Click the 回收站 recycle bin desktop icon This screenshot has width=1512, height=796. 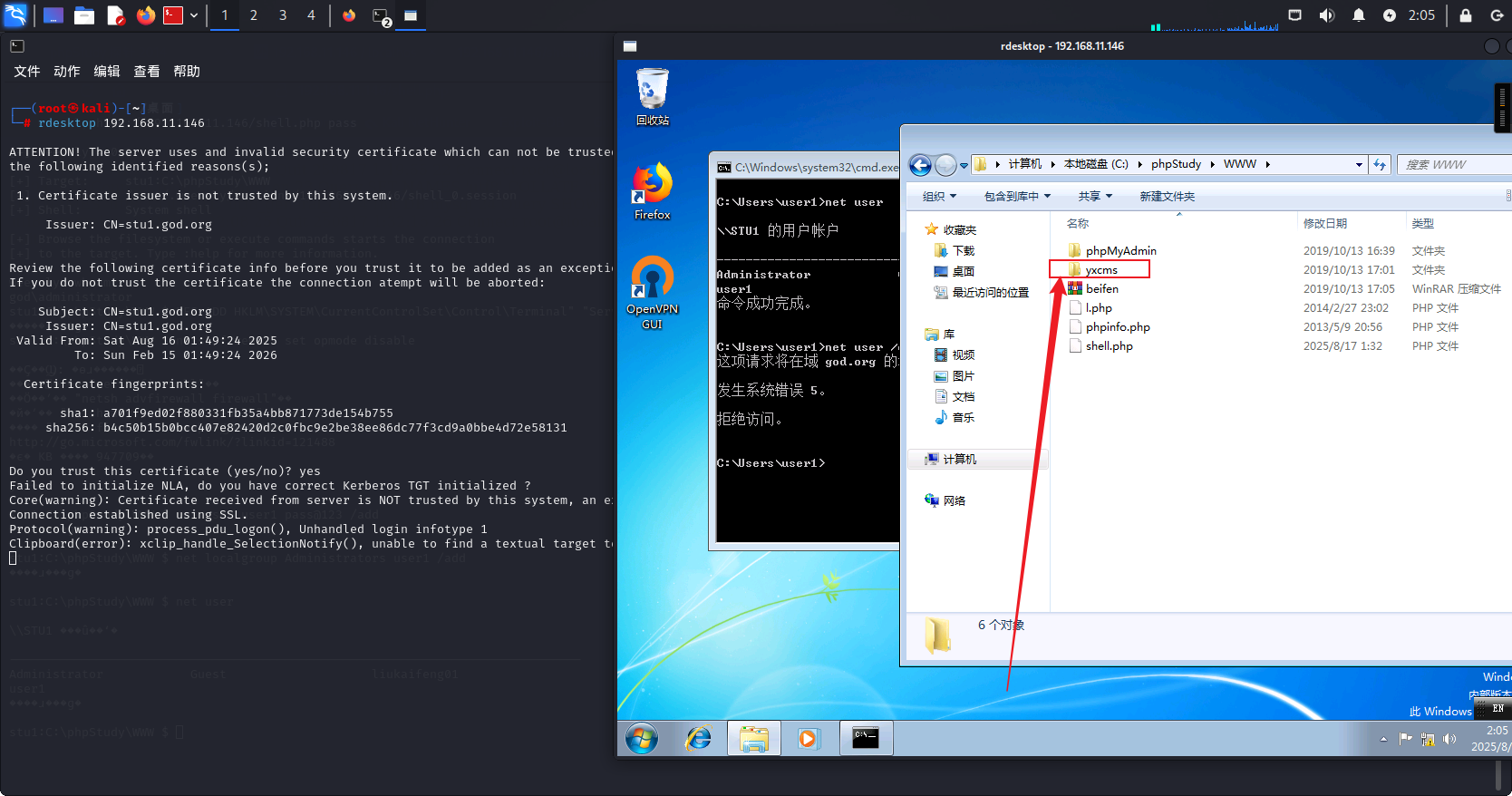coord(652,97)
